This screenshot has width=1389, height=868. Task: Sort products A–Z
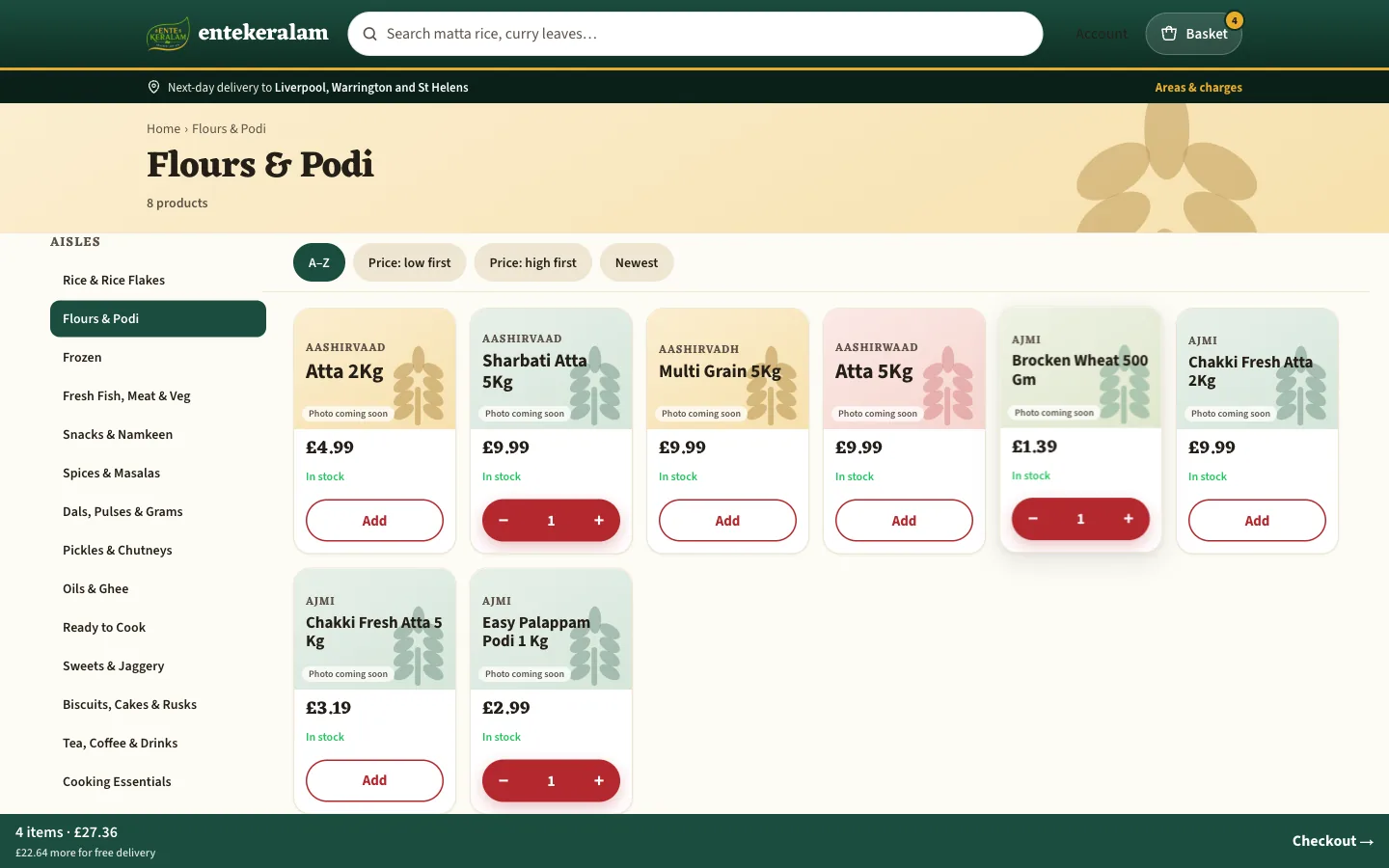[319, 262]
